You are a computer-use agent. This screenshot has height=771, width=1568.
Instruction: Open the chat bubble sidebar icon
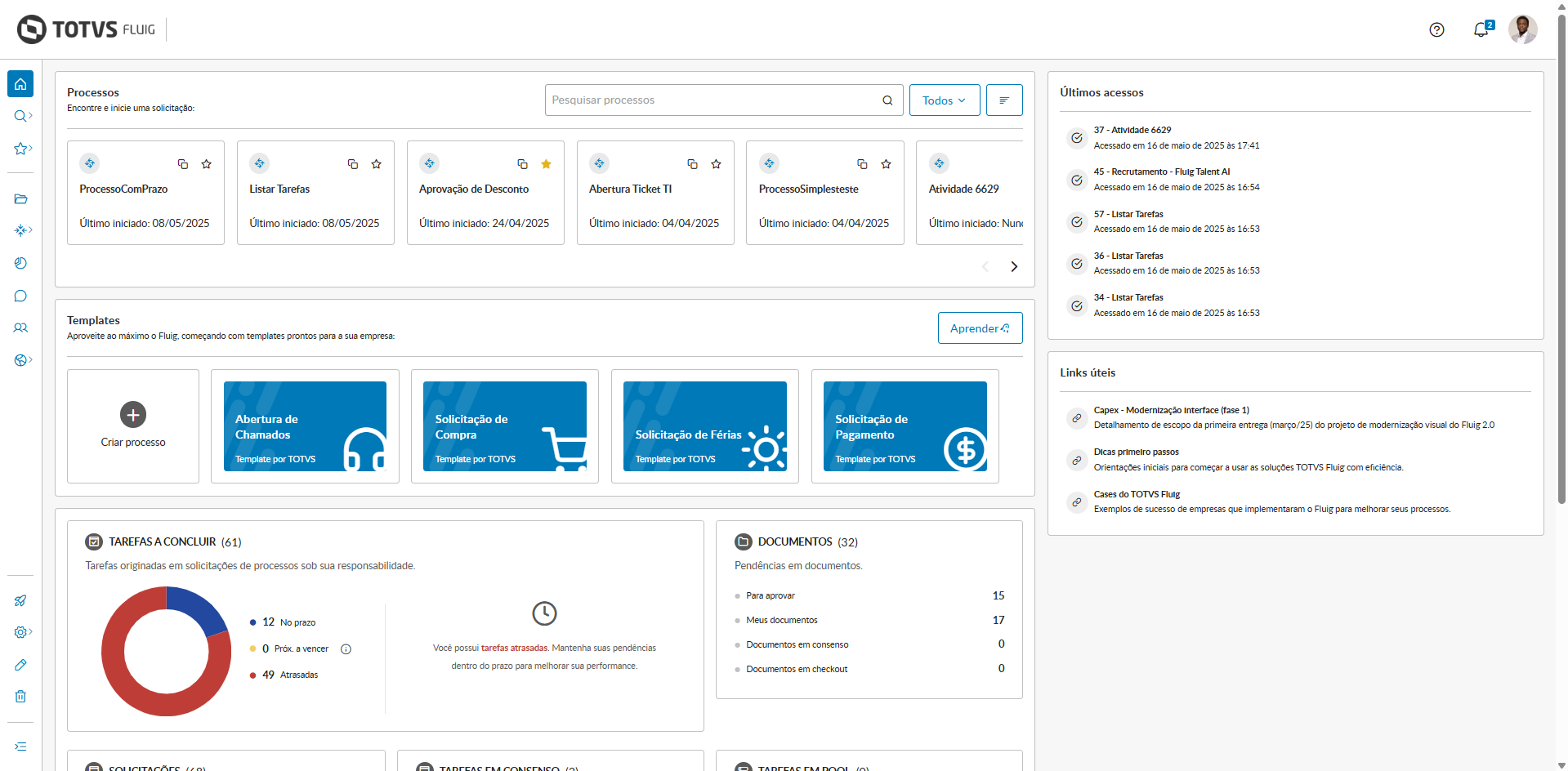20,296
